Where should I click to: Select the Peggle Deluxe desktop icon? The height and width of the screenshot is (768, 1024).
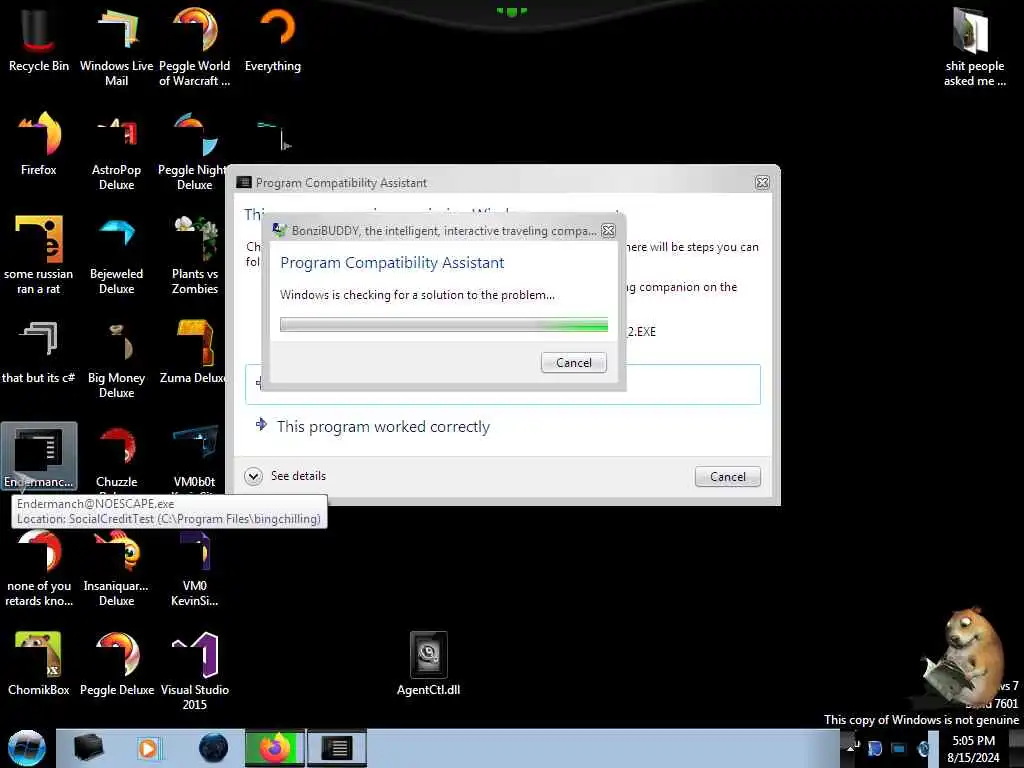click(116, 663)
